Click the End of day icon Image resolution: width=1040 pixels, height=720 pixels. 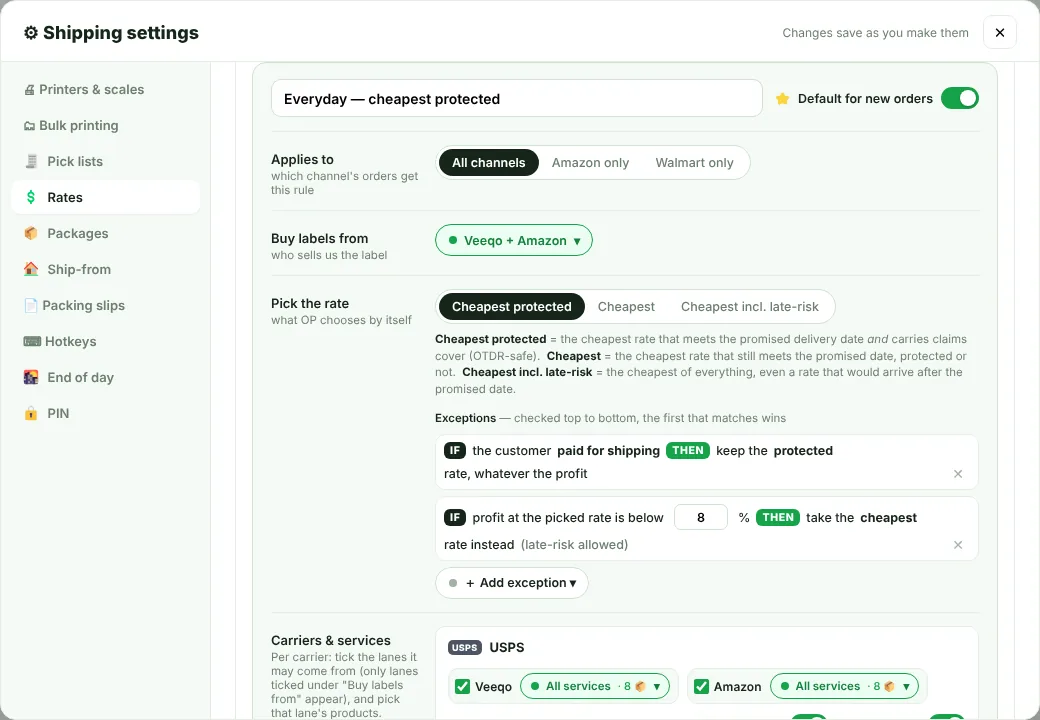pos(31,377)
